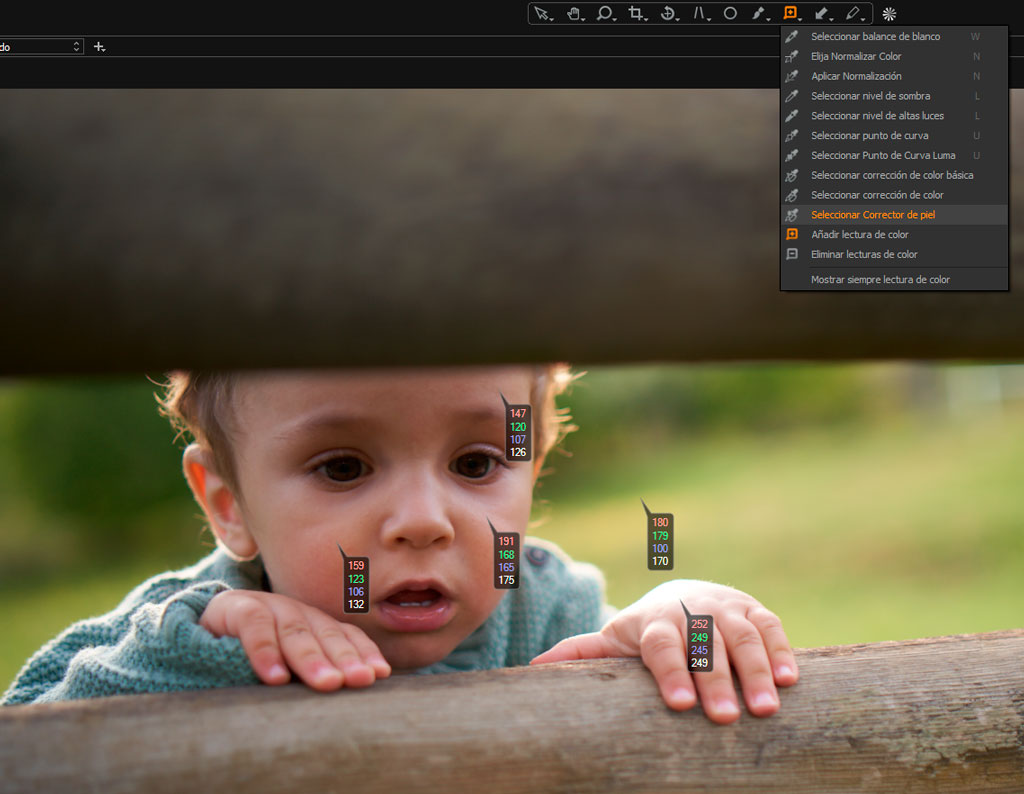Screen dimensions: 1024x794
Task: Select the apply adjustments arrow tool
Action: coord(821,14)
